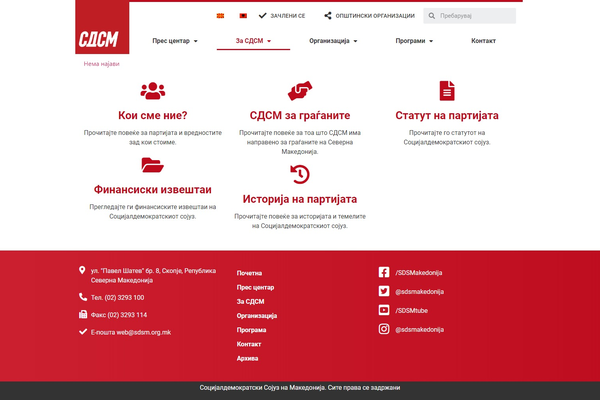The width and height of the screenshot is (600, 400).
Task: Click footer link Програма
Action: pos(251,330)
